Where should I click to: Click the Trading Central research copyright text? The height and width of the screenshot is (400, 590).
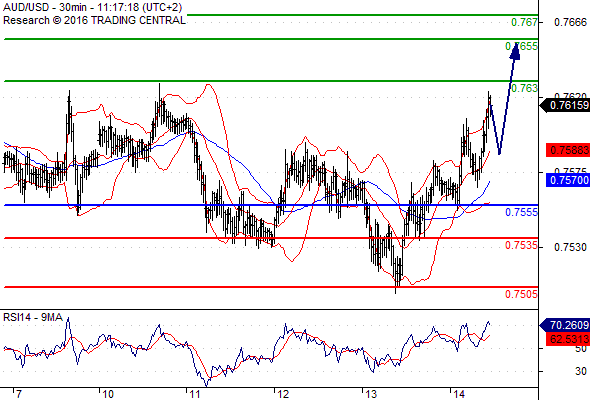(94, 20)
